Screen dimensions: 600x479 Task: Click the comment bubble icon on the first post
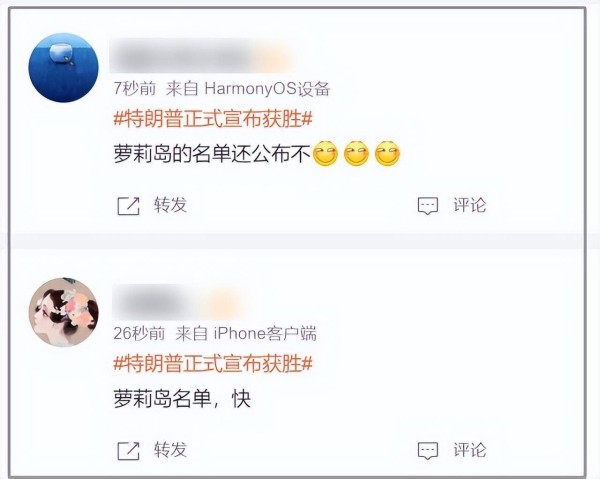[427, 206]
